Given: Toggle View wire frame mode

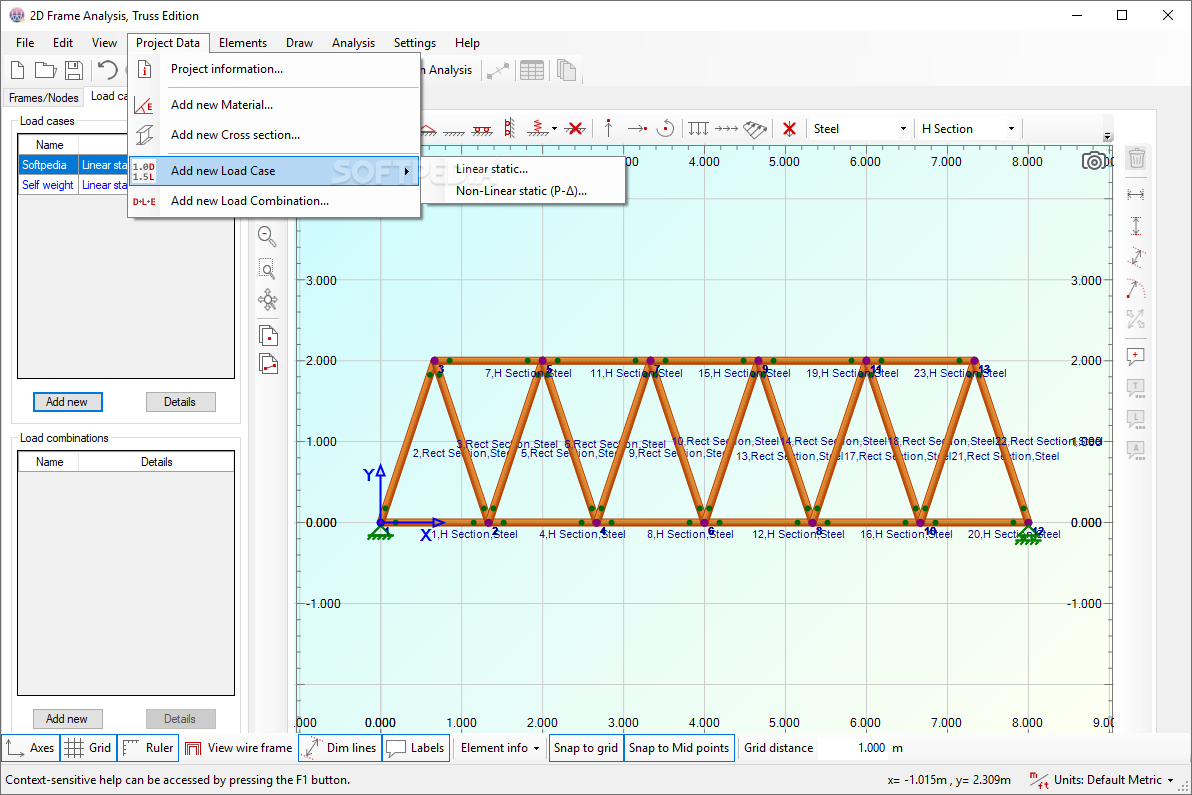Looking at the screenshot, I should tap(239, 748).
